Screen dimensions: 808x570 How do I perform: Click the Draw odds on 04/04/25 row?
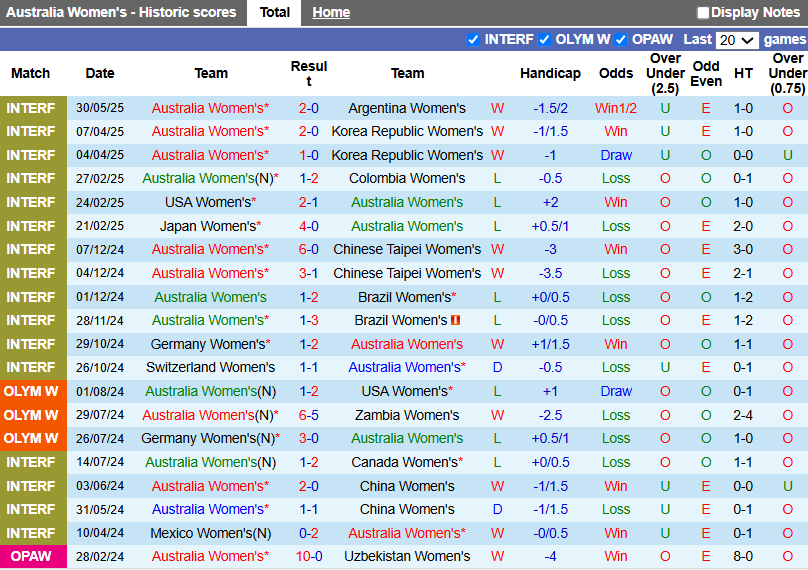pos(616,155)
